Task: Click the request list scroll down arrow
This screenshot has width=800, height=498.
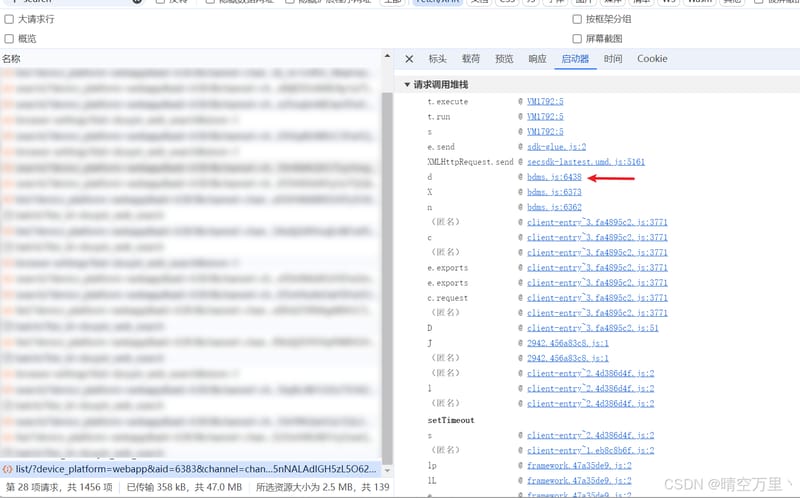Action: (x=387, y=470)
